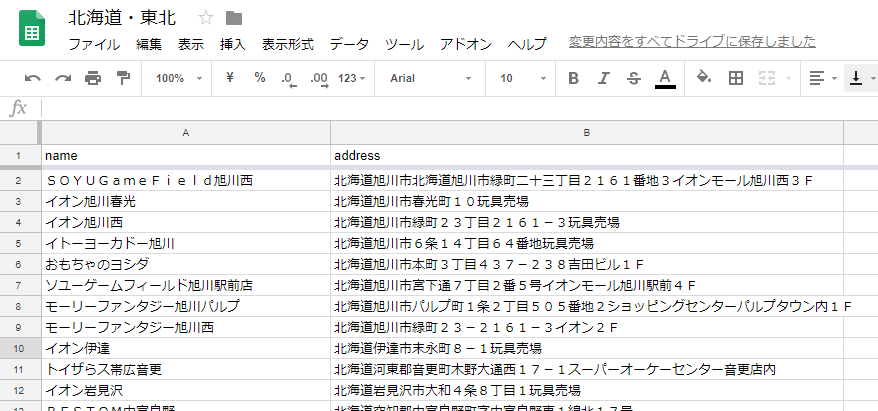878x411 pixels.
Task: Select cell イオン岩見沢
Action: pos(186,390)
